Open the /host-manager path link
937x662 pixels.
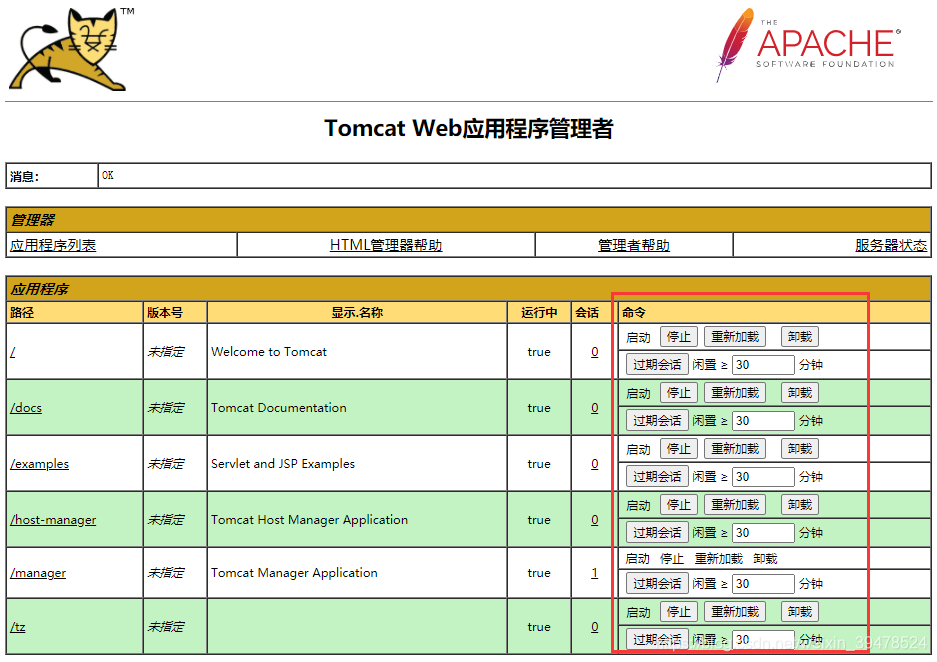pyautogui.click(x=53, y=520)
